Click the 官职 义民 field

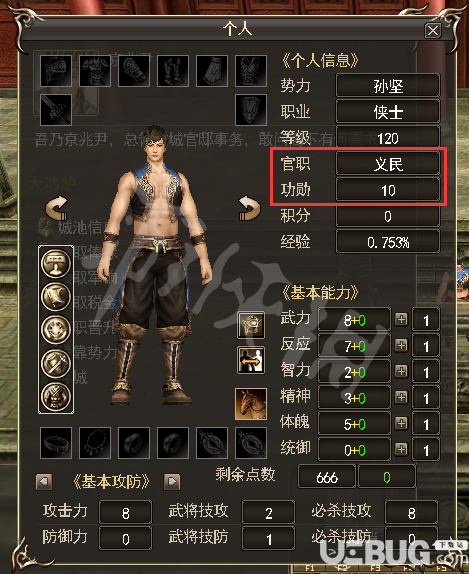[x=388, y=164]
